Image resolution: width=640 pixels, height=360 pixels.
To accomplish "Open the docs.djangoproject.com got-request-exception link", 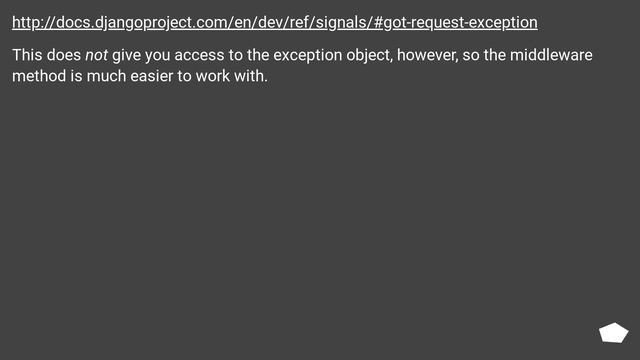I will point(275,22).
